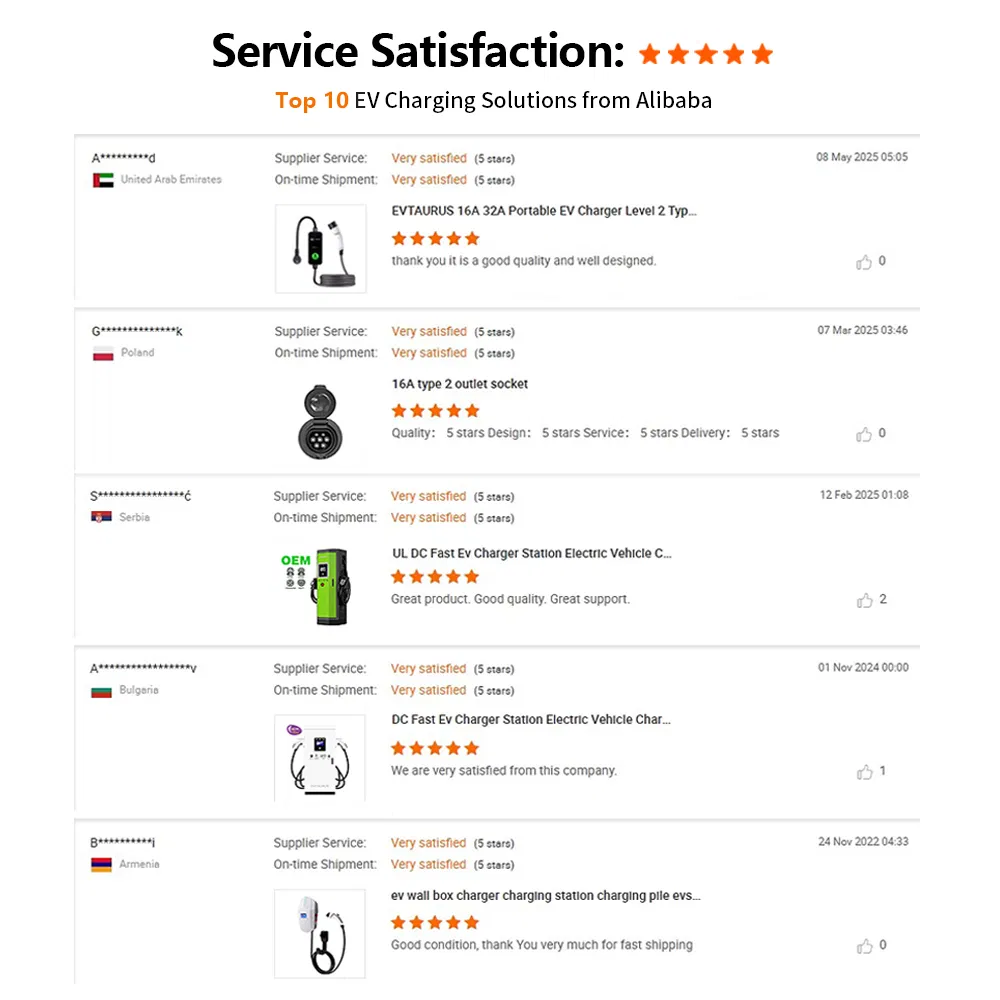Click the thumbs-up icon on Bulgaria's review
Viewport: 1000px width, 1000px height.
coord(866,771)
